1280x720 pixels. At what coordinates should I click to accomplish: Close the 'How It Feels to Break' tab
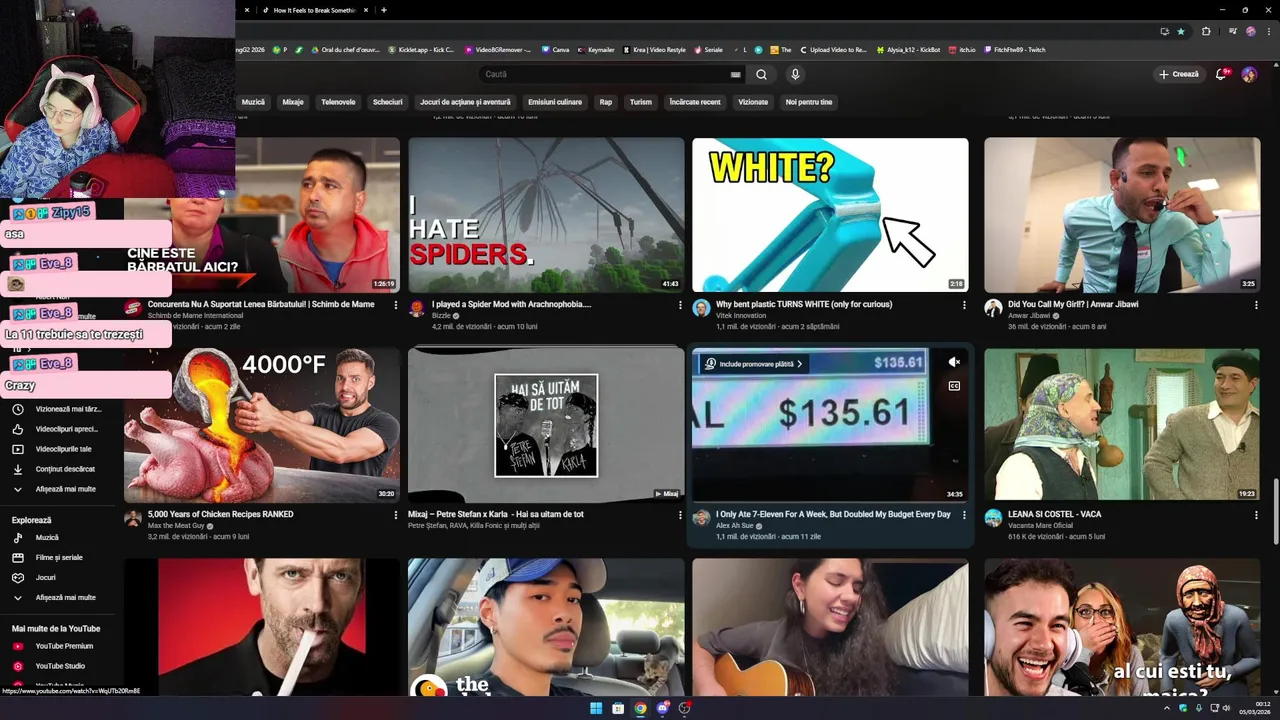tap(366, 10)
